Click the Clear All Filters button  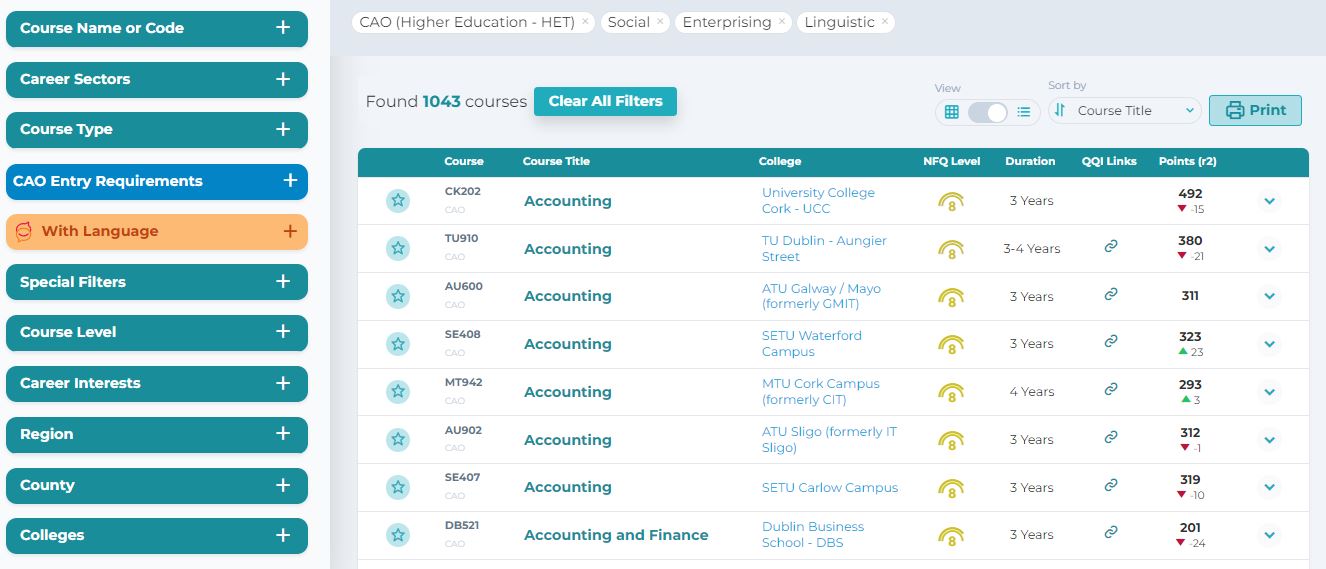click(x=605, y=101)
